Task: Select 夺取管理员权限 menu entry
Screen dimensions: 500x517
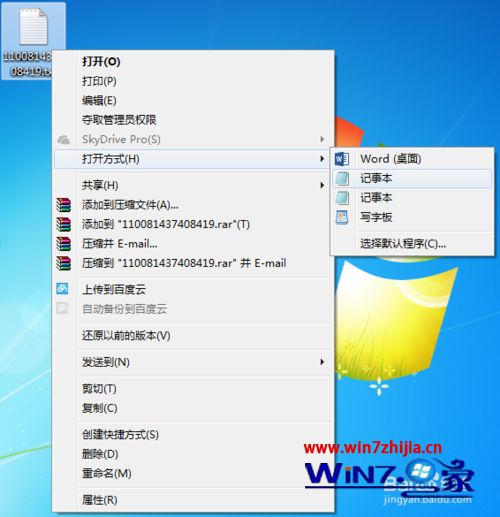Action: point(193,120)
